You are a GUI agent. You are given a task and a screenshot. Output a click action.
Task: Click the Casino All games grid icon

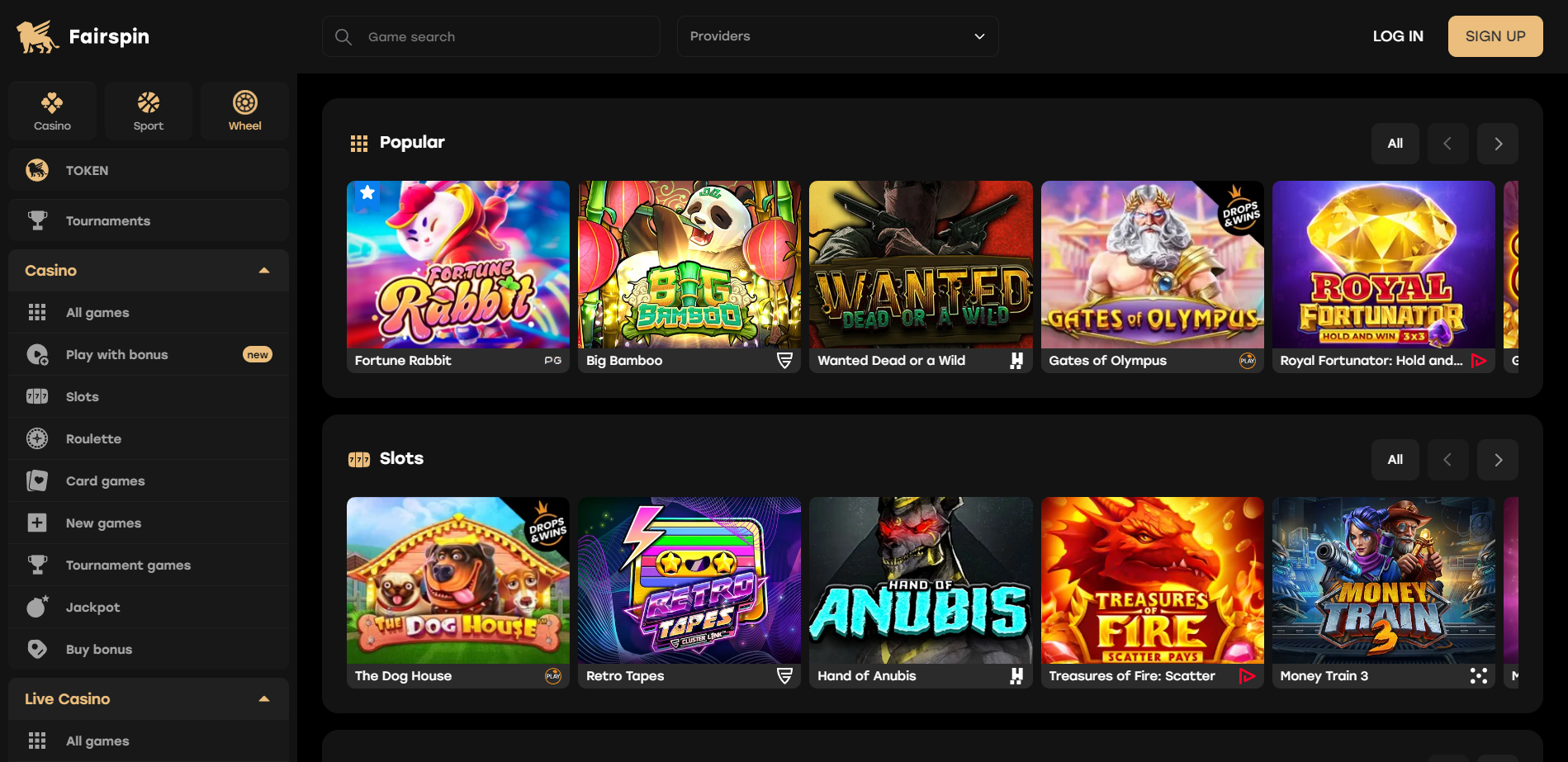point(37,312)
